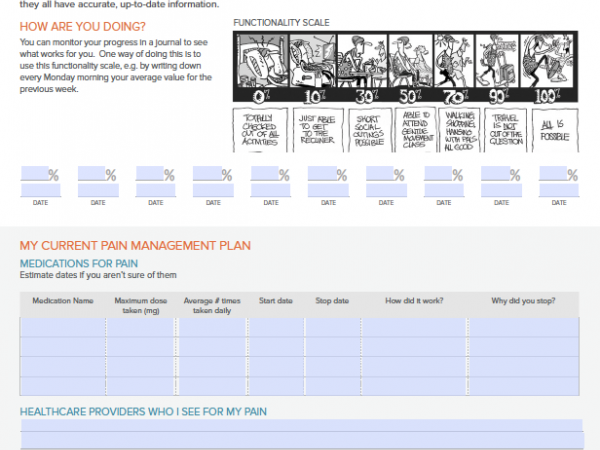
Task: Click the 'Maximum dose taken (mg)' column header
Action: coord(141,305)
